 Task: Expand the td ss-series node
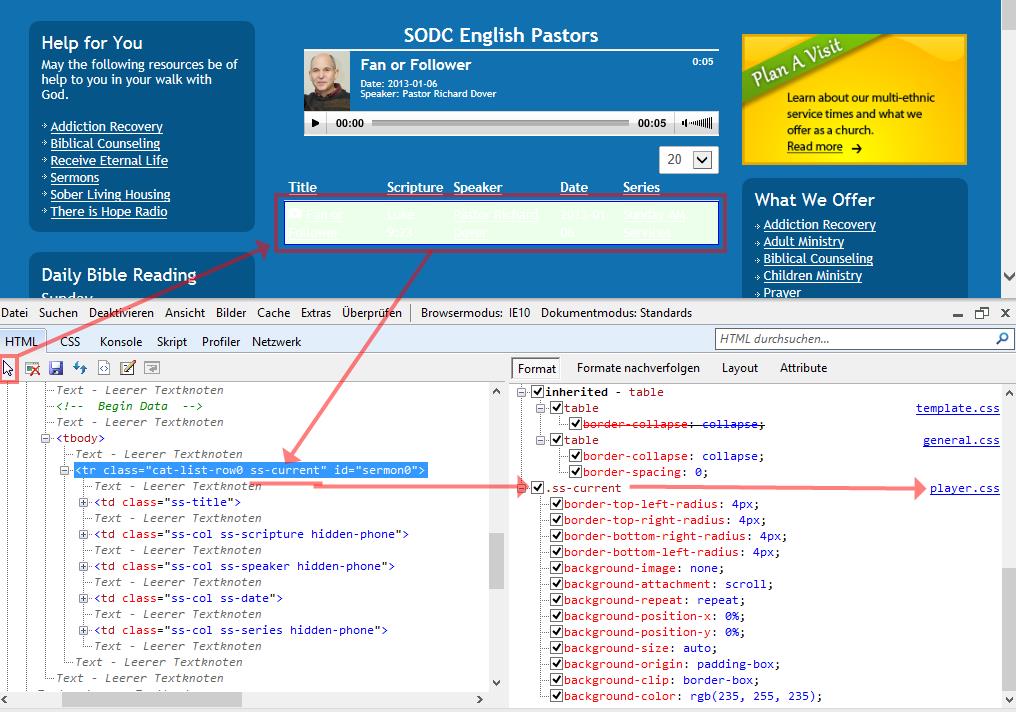pyautogui.click(x=84, y=630)
